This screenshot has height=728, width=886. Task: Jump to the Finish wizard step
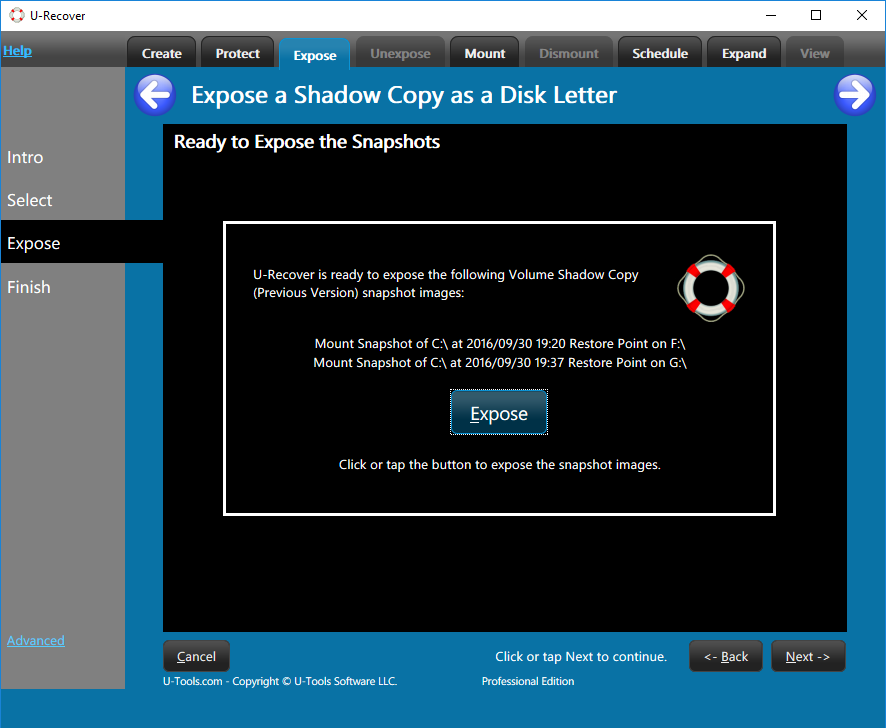coord(29,287)
